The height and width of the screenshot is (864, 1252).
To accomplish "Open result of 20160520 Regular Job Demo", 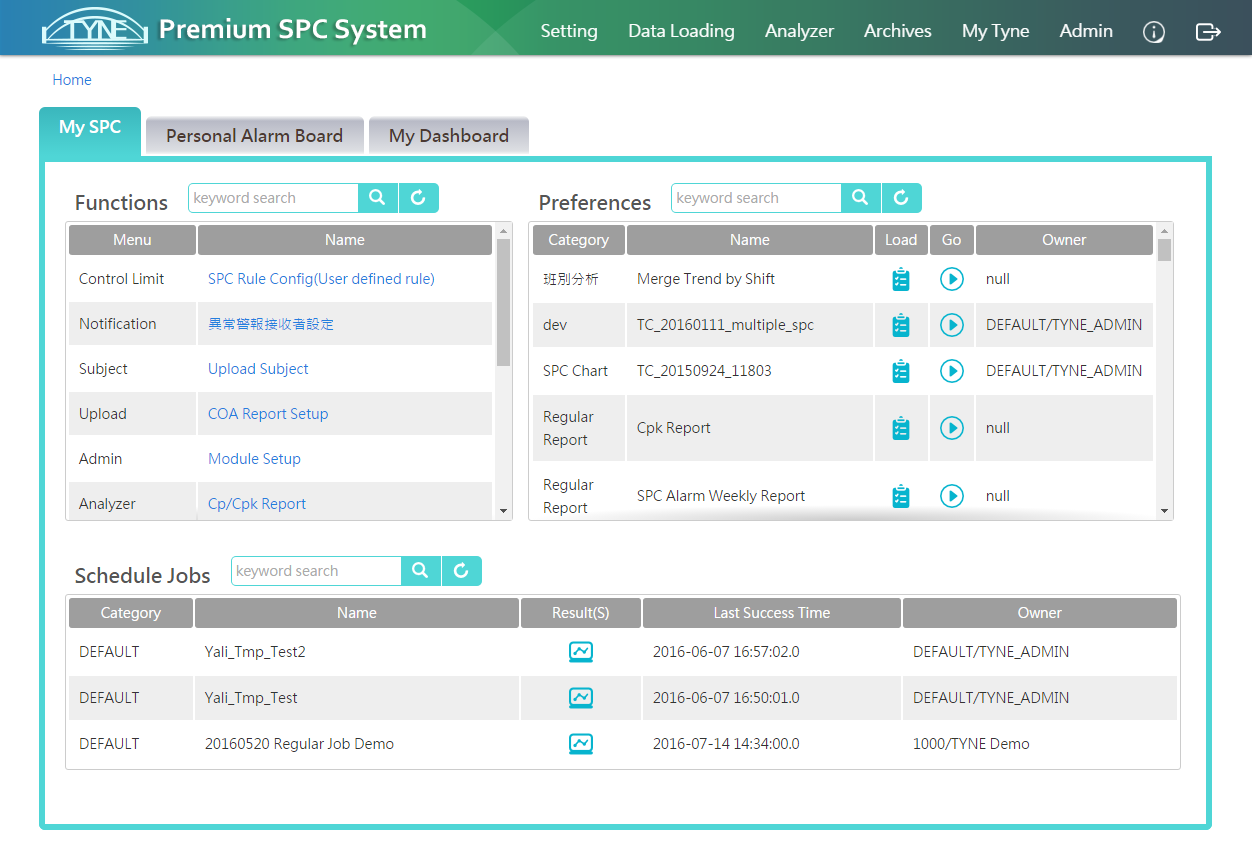I will 581,744.
